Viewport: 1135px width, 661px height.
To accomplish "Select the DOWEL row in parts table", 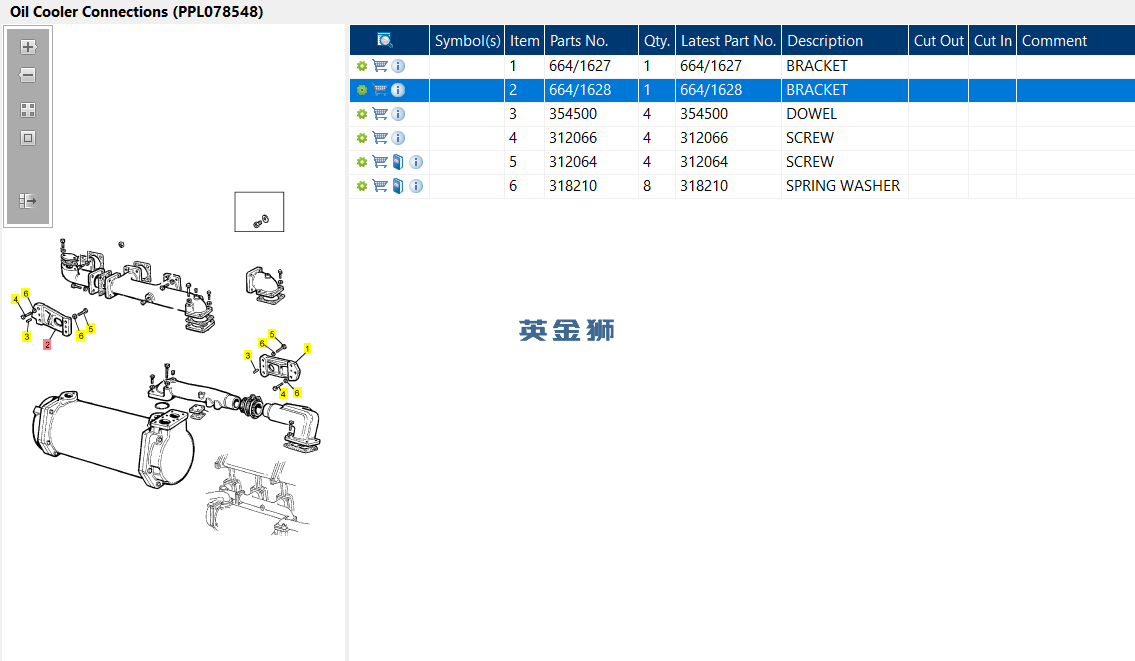I will pos(742,114).
